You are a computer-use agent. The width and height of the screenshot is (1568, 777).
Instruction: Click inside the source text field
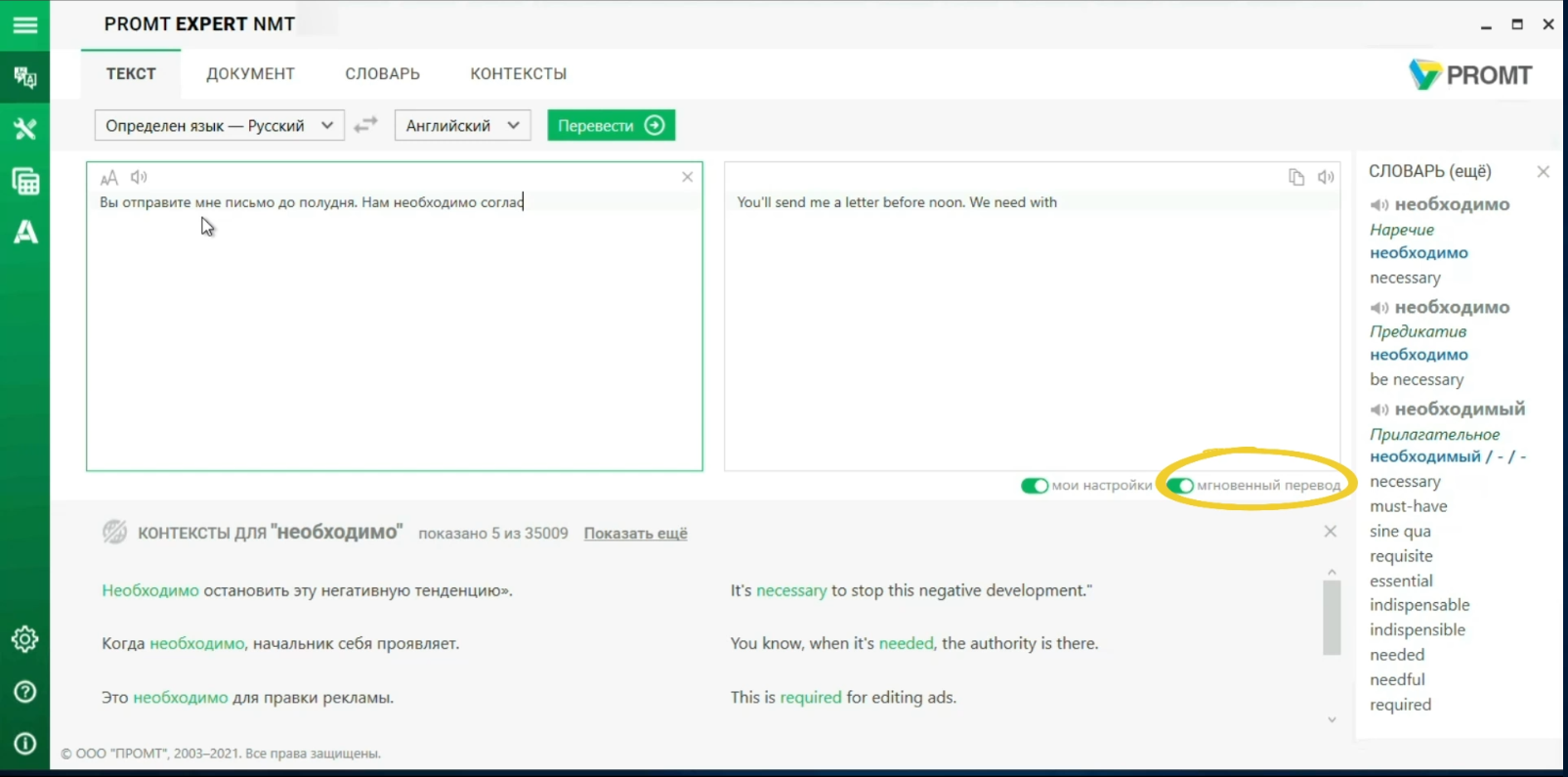[395, 317]
